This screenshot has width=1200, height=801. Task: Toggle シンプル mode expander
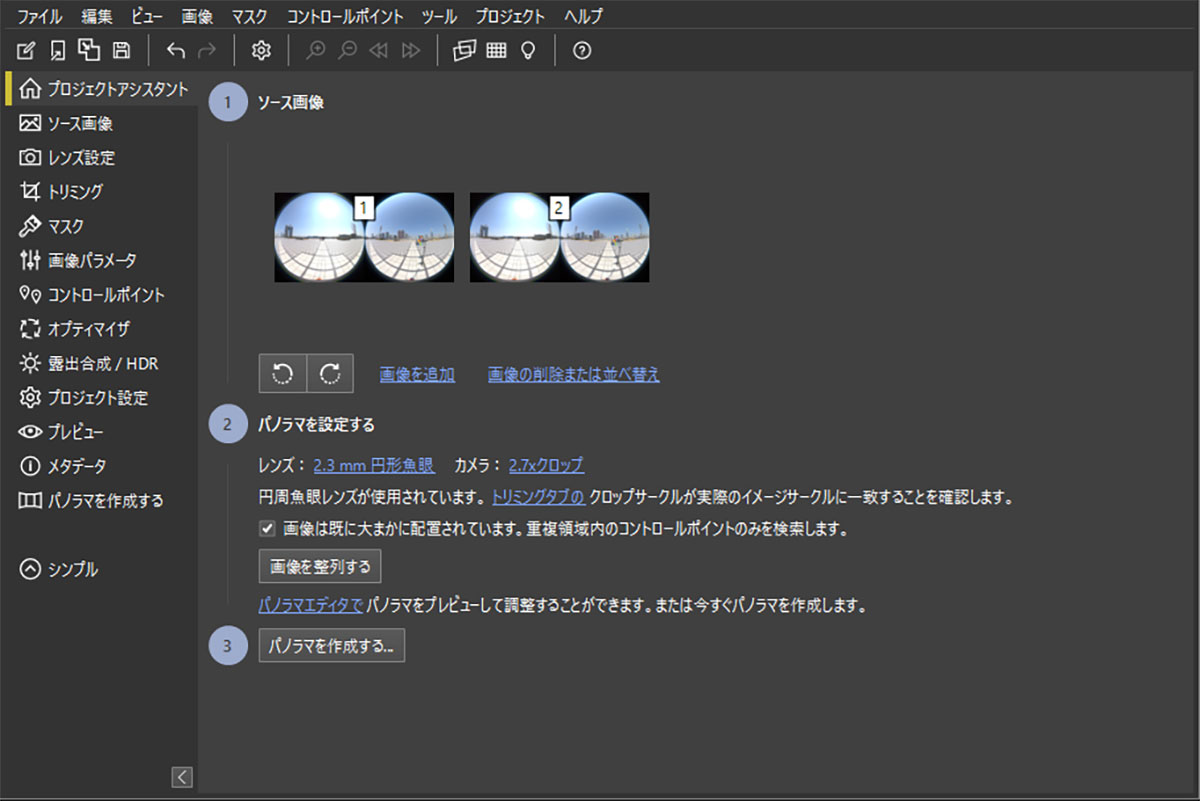(60, 569)
